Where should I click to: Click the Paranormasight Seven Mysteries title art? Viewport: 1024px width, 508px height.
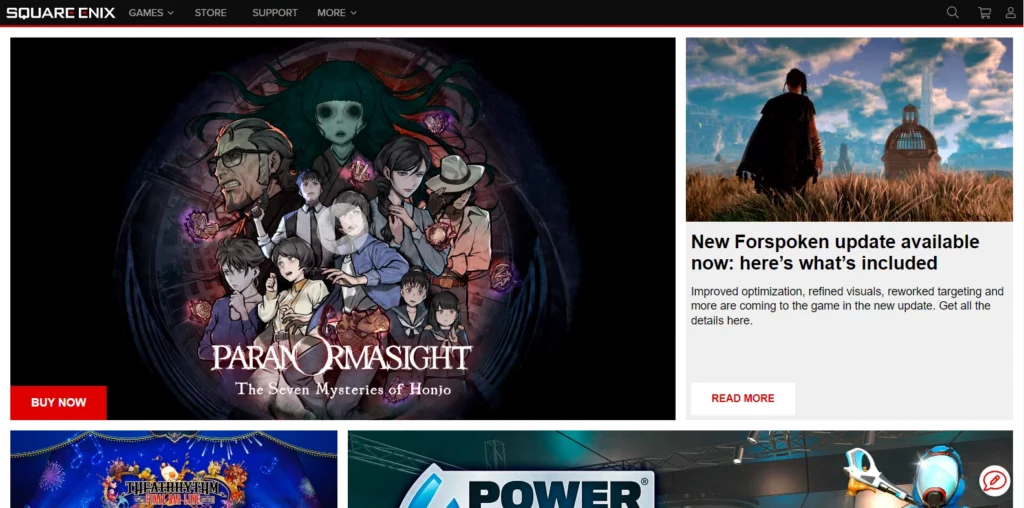point(342,368)
